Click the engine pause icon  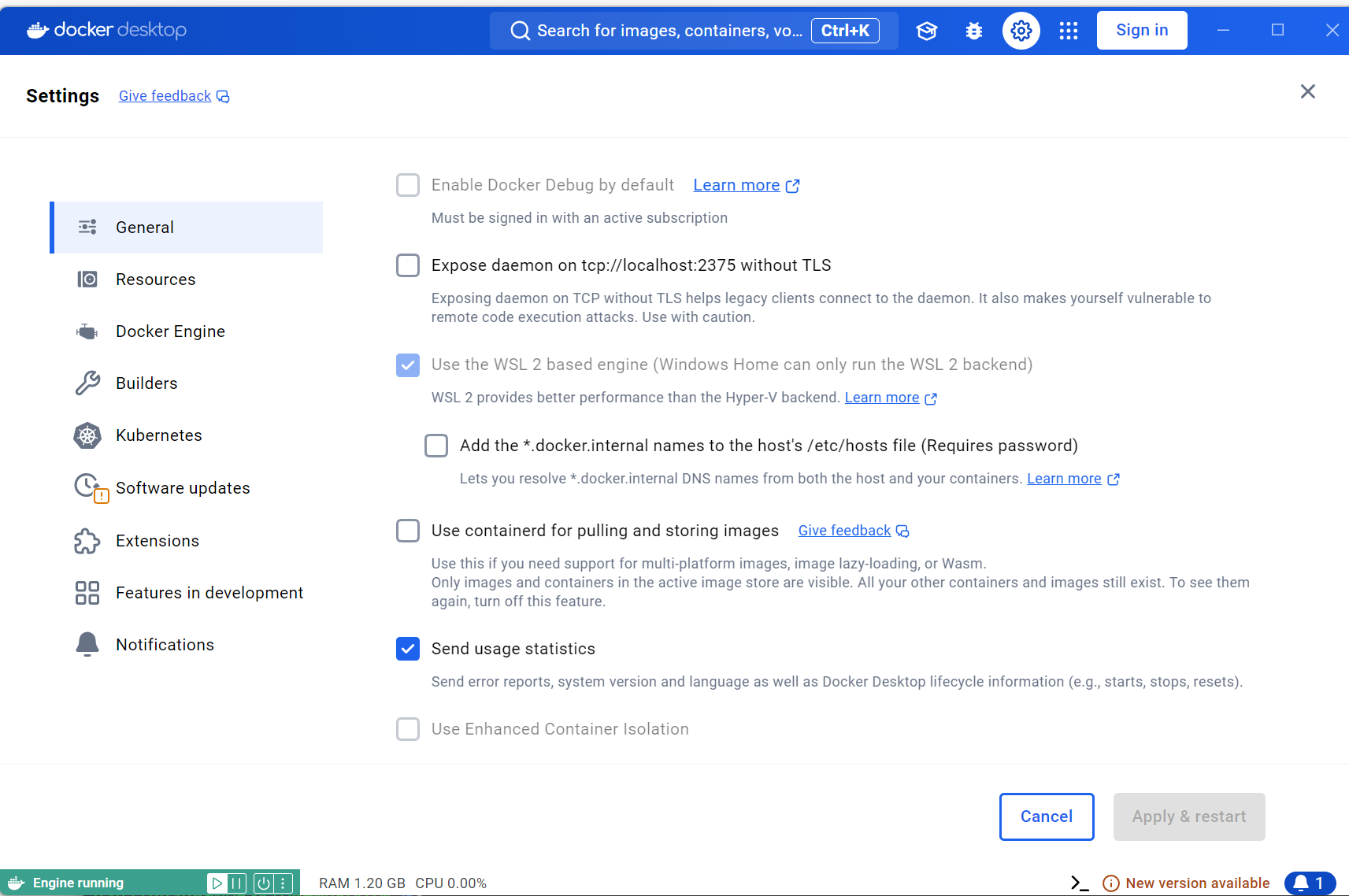tap(237, 883)
